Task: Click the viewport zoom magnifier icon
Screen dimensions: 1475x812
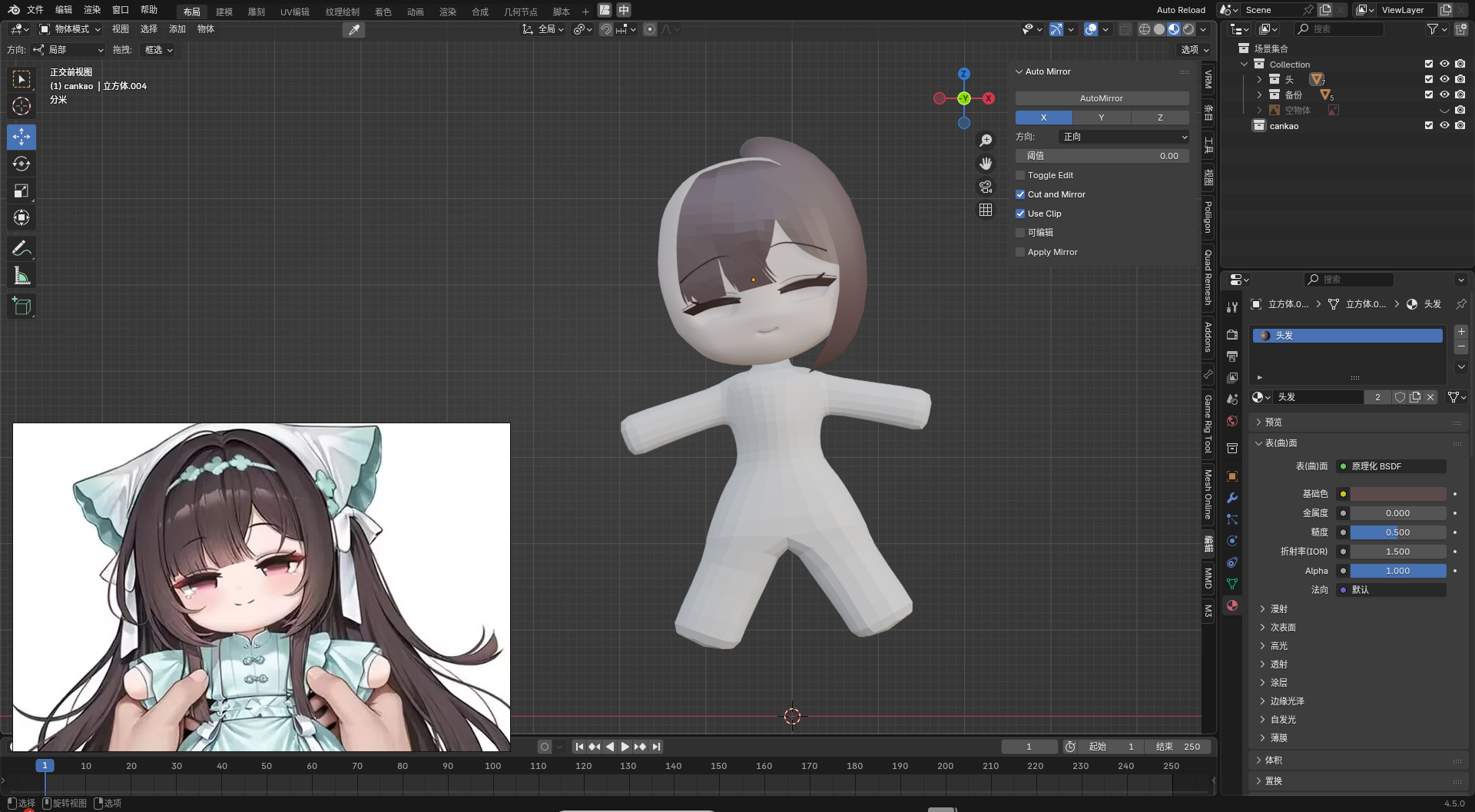Action: [x=986, y=141]
